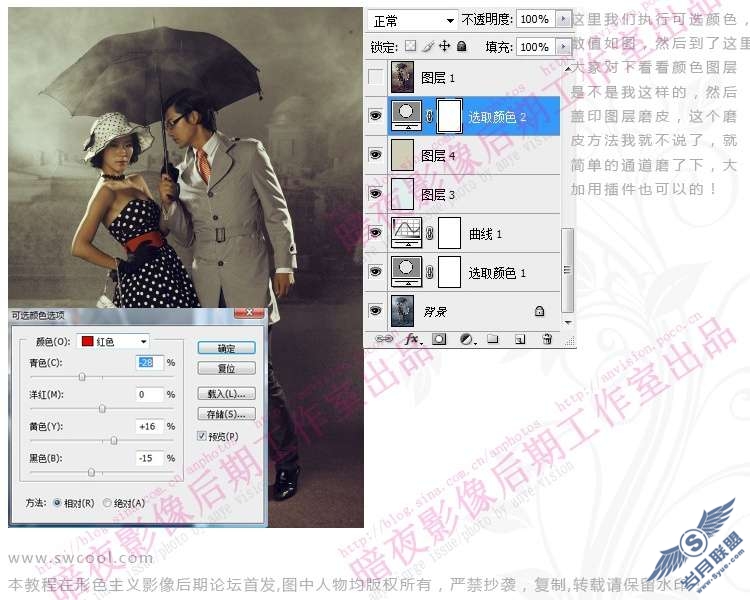Screen dimensions: 750x600
Task: Click the 复位 reset button
Action: click(x=226, y=368)
